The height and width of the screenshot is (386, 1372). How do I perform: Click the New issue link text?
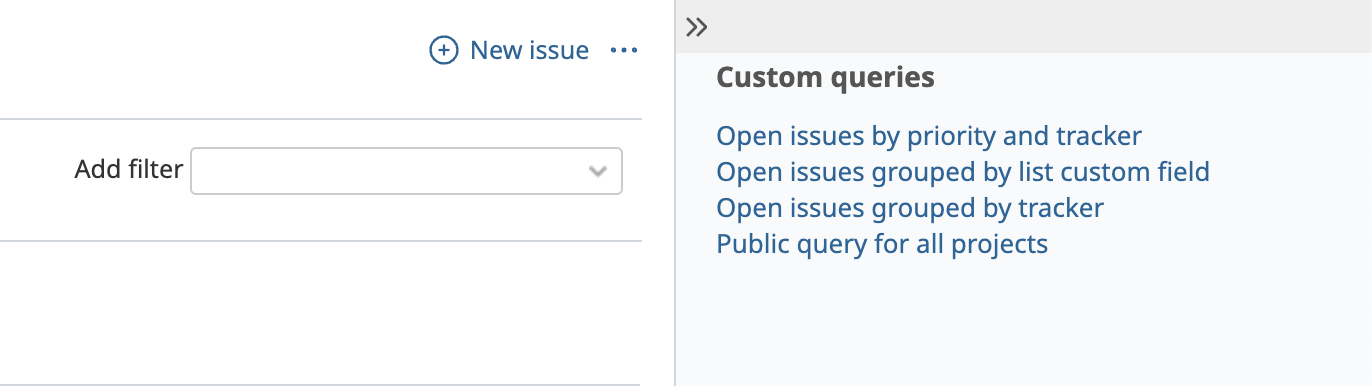(529, 50)
